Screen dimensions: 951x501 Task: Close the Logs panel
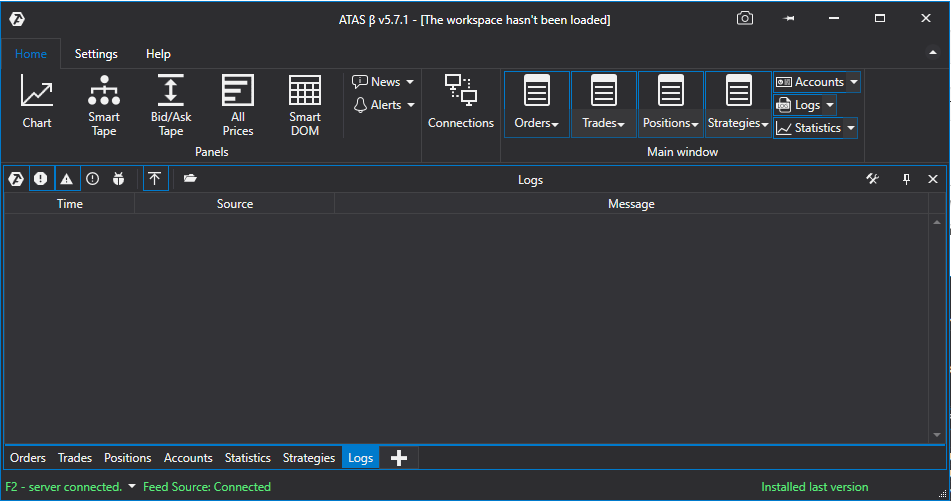(933, 179)
